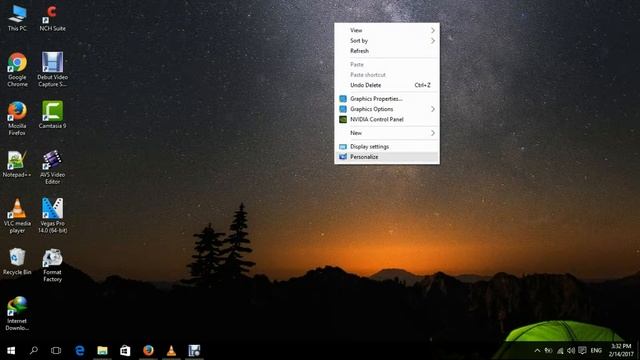Choose Personalize from context menu
Screen dimensions: 640x360
click(x=387, y=157)
